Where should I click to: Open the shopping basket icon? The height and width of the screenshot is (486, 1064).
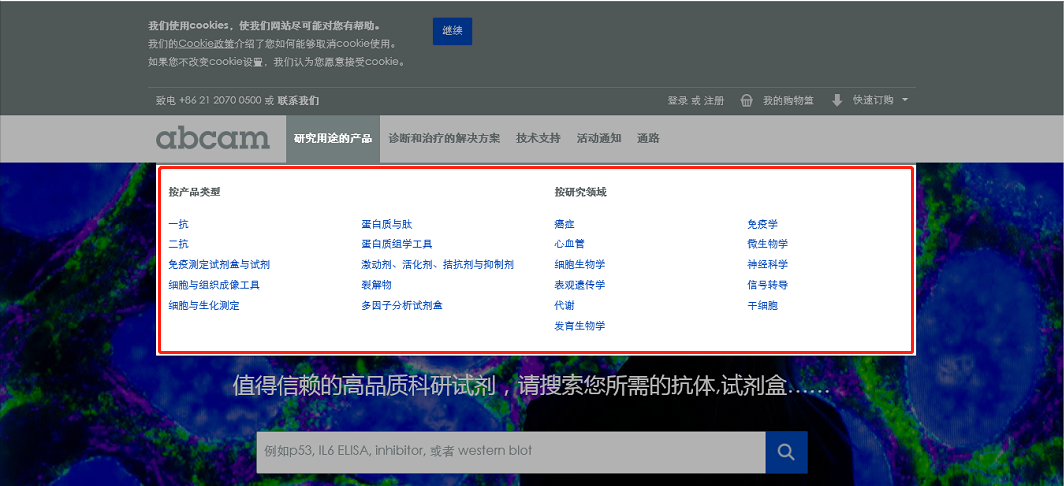pyautogui.click(x=746, y=101)
